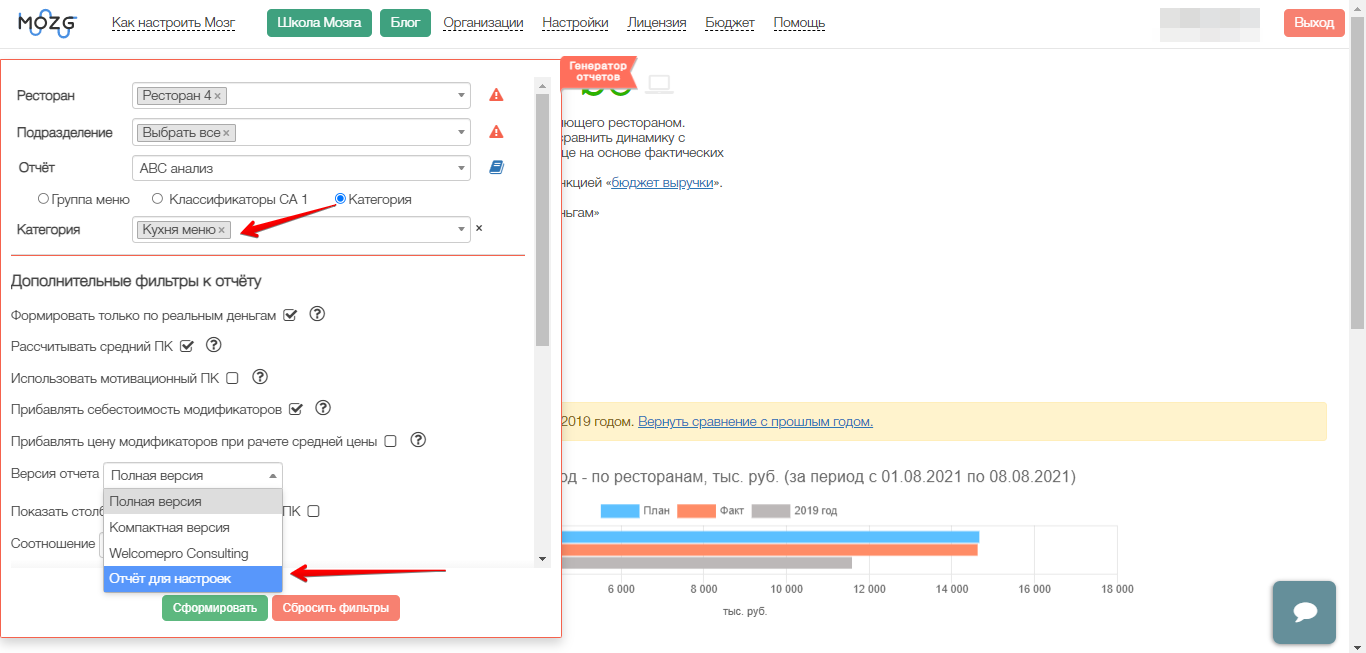Click help icon for себестоимость модификаторов
The image size is (1366, 653).
(323, 408)
